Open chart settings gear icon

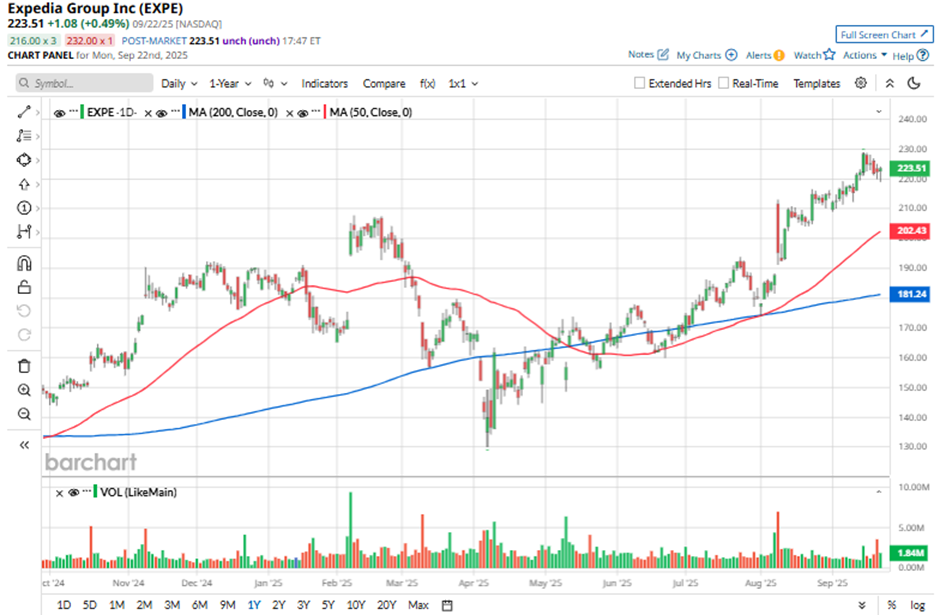[x=861, y=83]
